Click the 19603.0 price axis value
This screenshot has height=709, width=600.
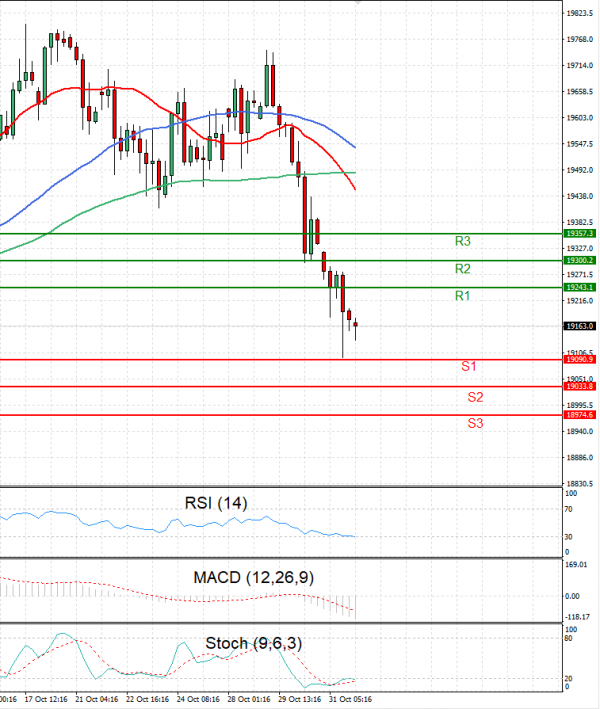(580, 118)
